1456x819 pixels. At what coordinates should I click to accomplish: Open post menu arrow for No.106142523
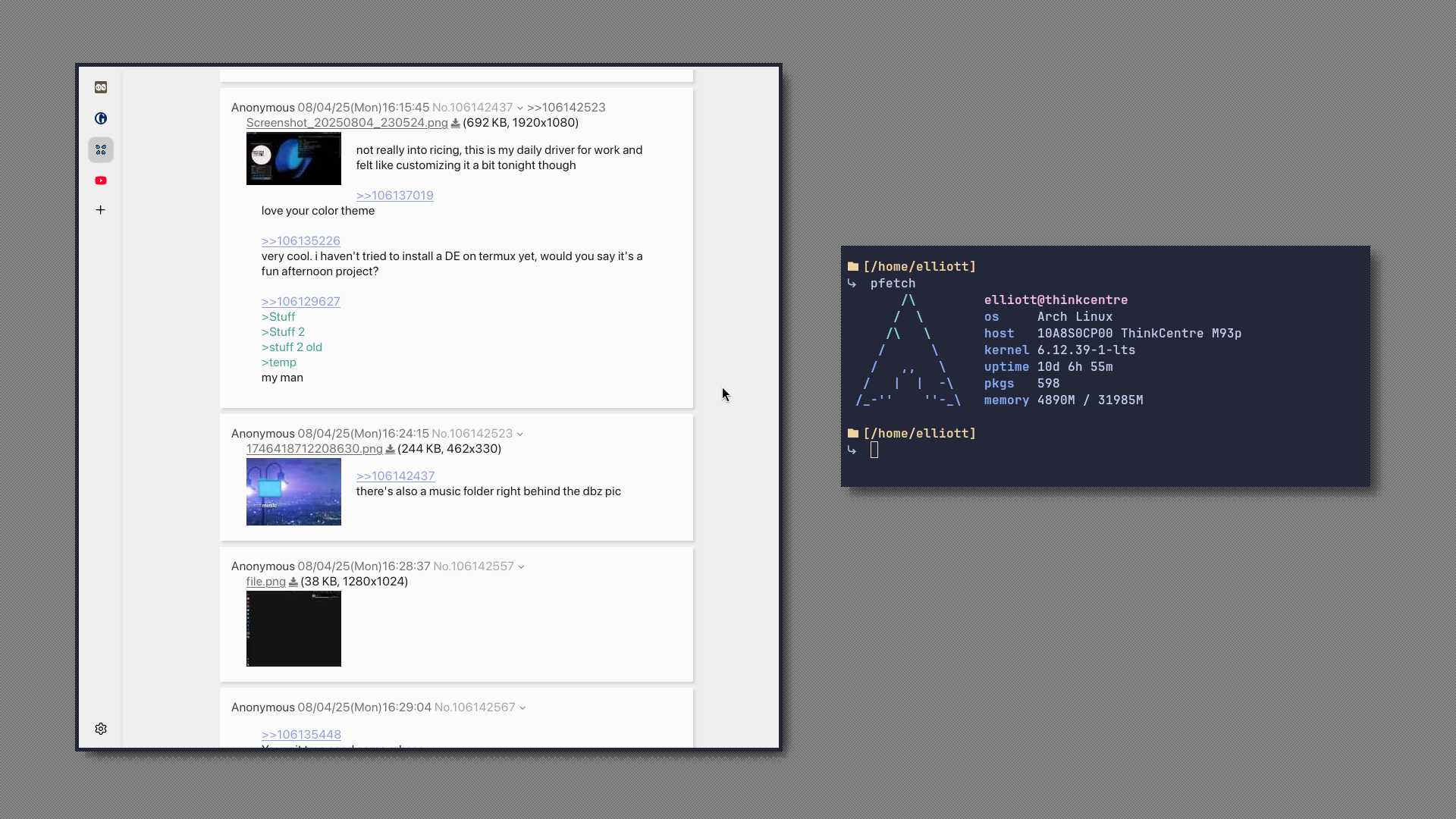520,434
